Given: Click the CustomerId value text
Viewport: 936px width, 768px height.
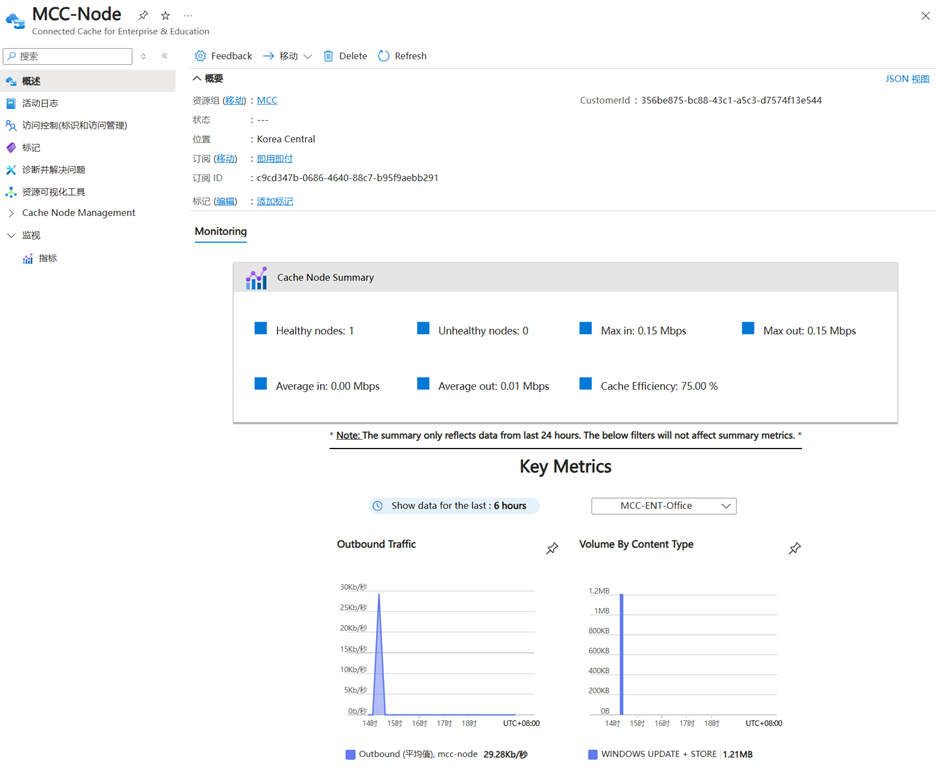Looking at the screenshot, I should tap(731, 100).
